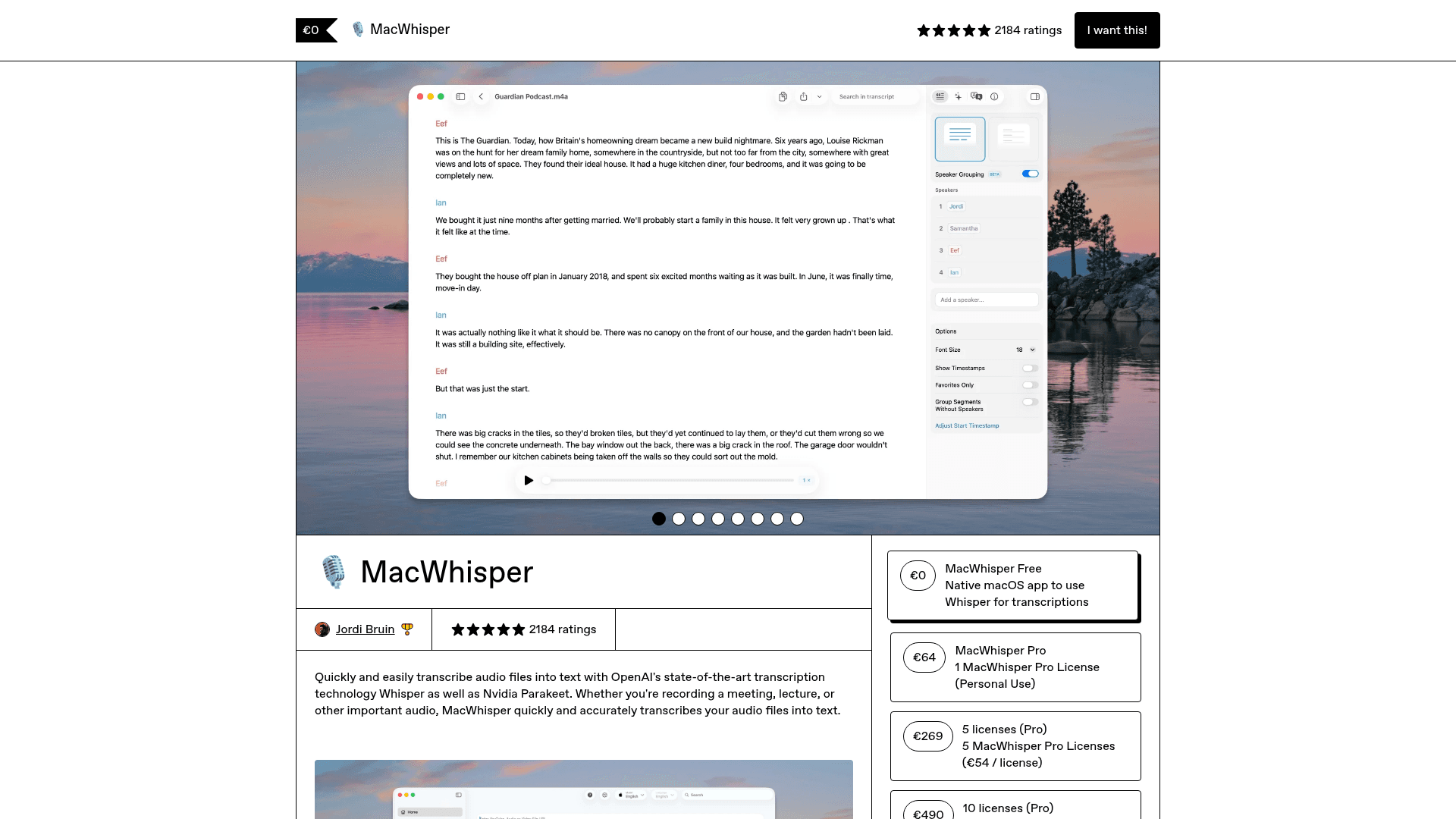Click speaker tag Eef in Speakers list
The image size is (1456, 819).
(x=955, y=250)
